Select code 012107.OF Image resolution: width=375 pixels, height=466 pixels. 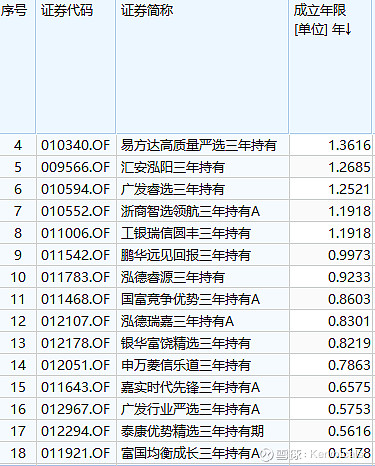75,321
